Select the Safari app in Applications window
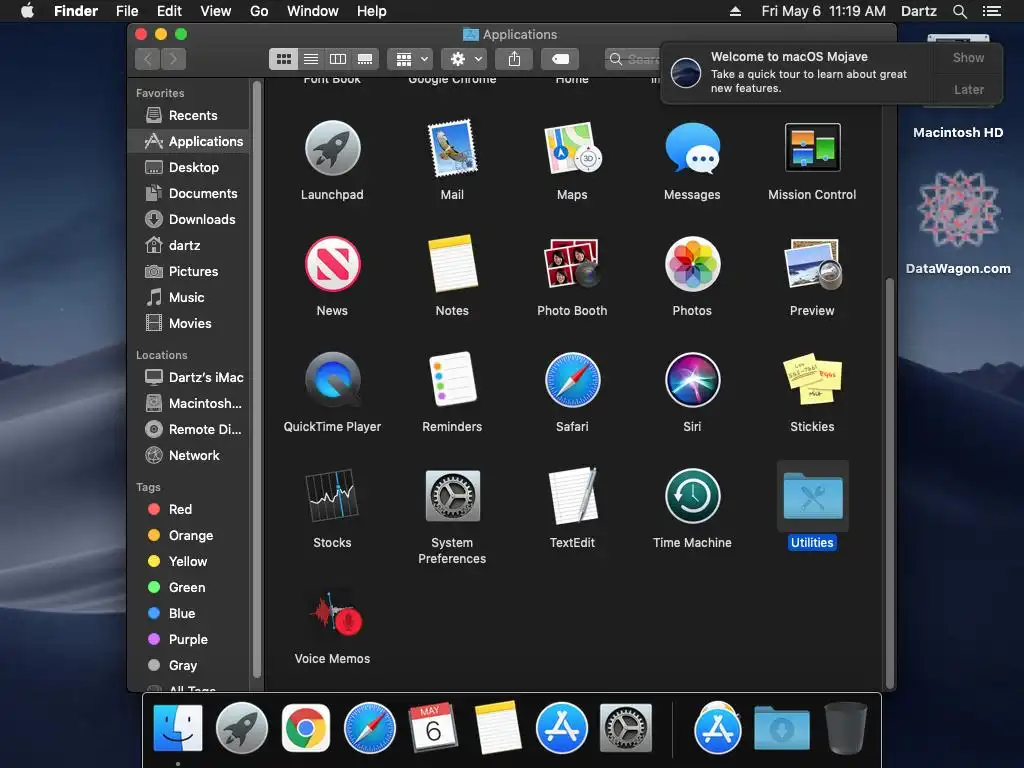Viewport: 1024px width, 768px height. coord(572,380)
